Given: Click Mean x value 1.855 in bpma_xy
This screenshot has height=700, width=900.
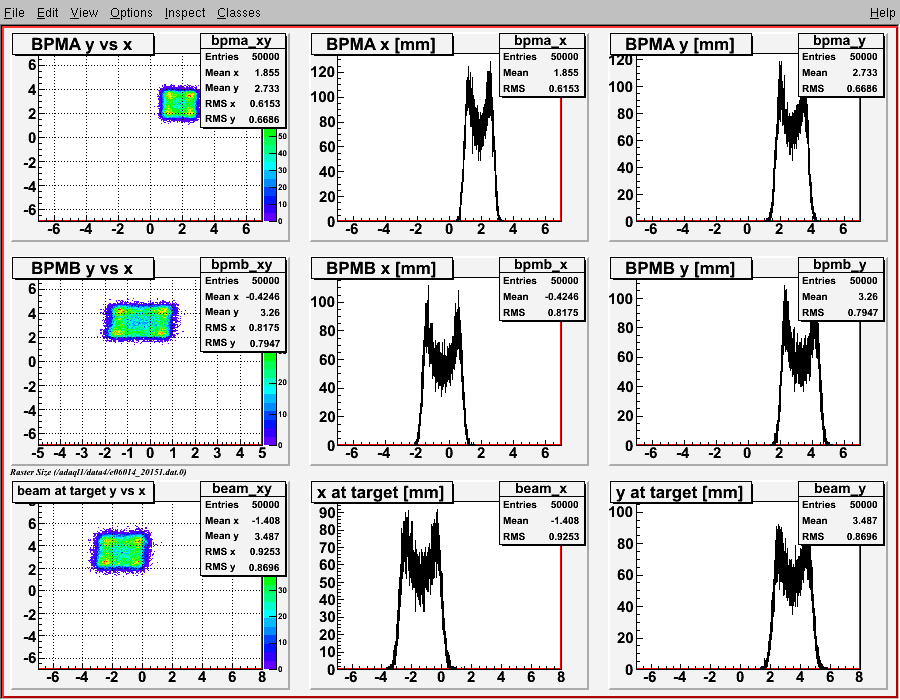Looking at the screenshot, I should pos(267,73).
